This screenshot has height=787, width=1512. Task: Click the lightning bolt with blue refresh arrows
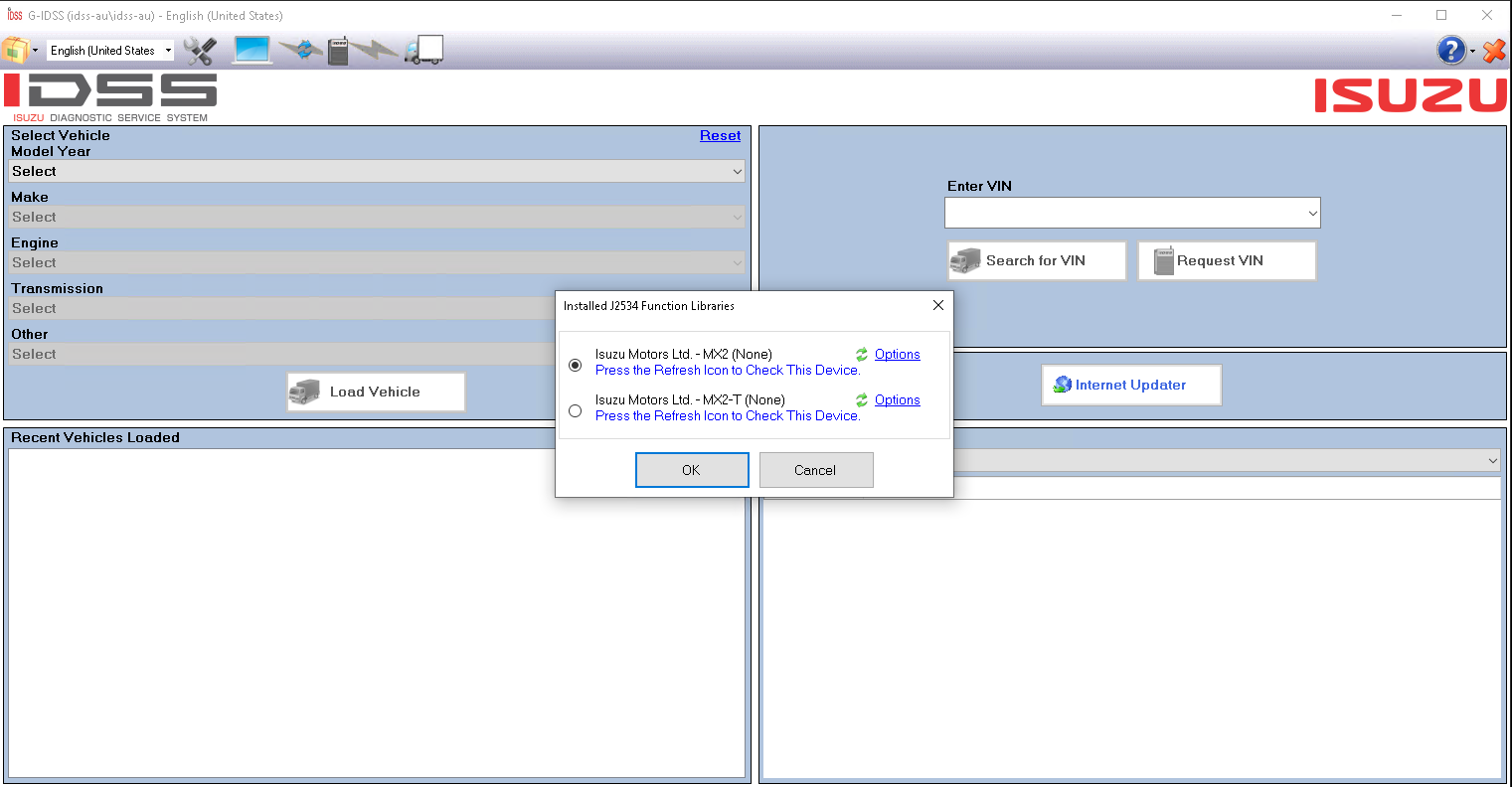[300, 50]
